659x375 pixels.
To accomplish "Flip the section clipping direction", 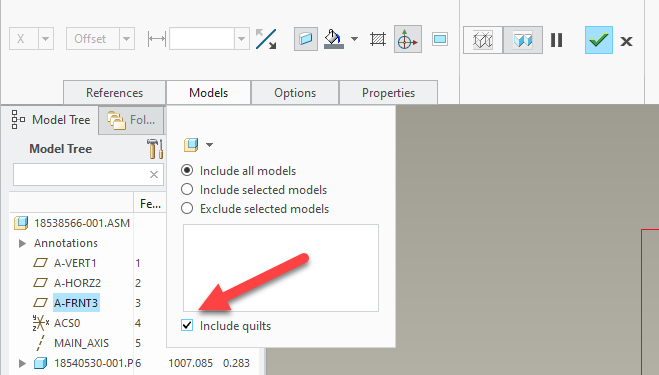I will tap(266, 39).
